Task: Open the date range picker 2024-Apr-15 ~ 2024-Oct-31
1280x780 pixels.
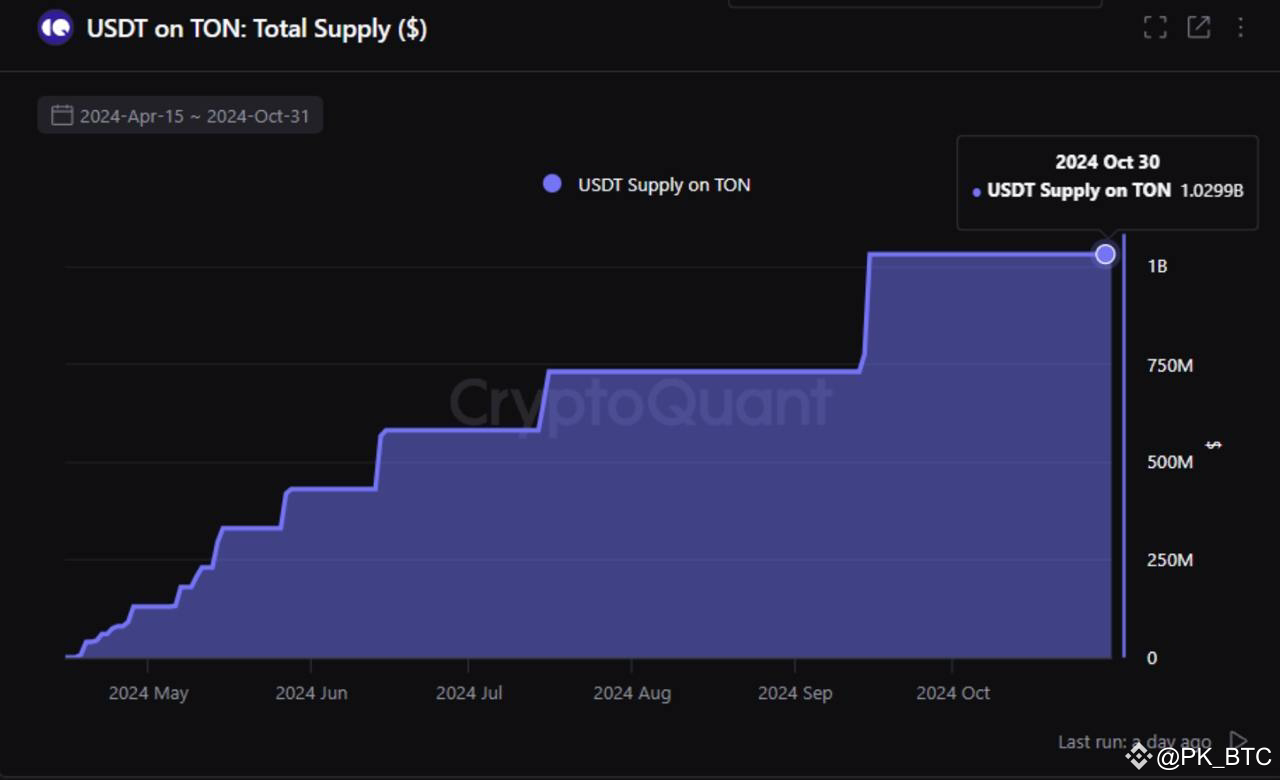Action: (x=180, y=116)
